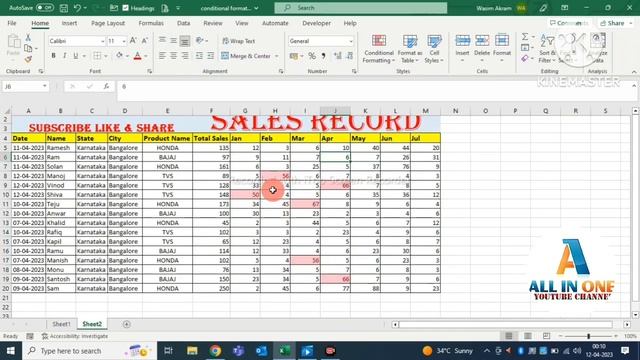Switch to the Data tab
The image size is (640, 360).
pyautogui.click(x=183, y=23)
